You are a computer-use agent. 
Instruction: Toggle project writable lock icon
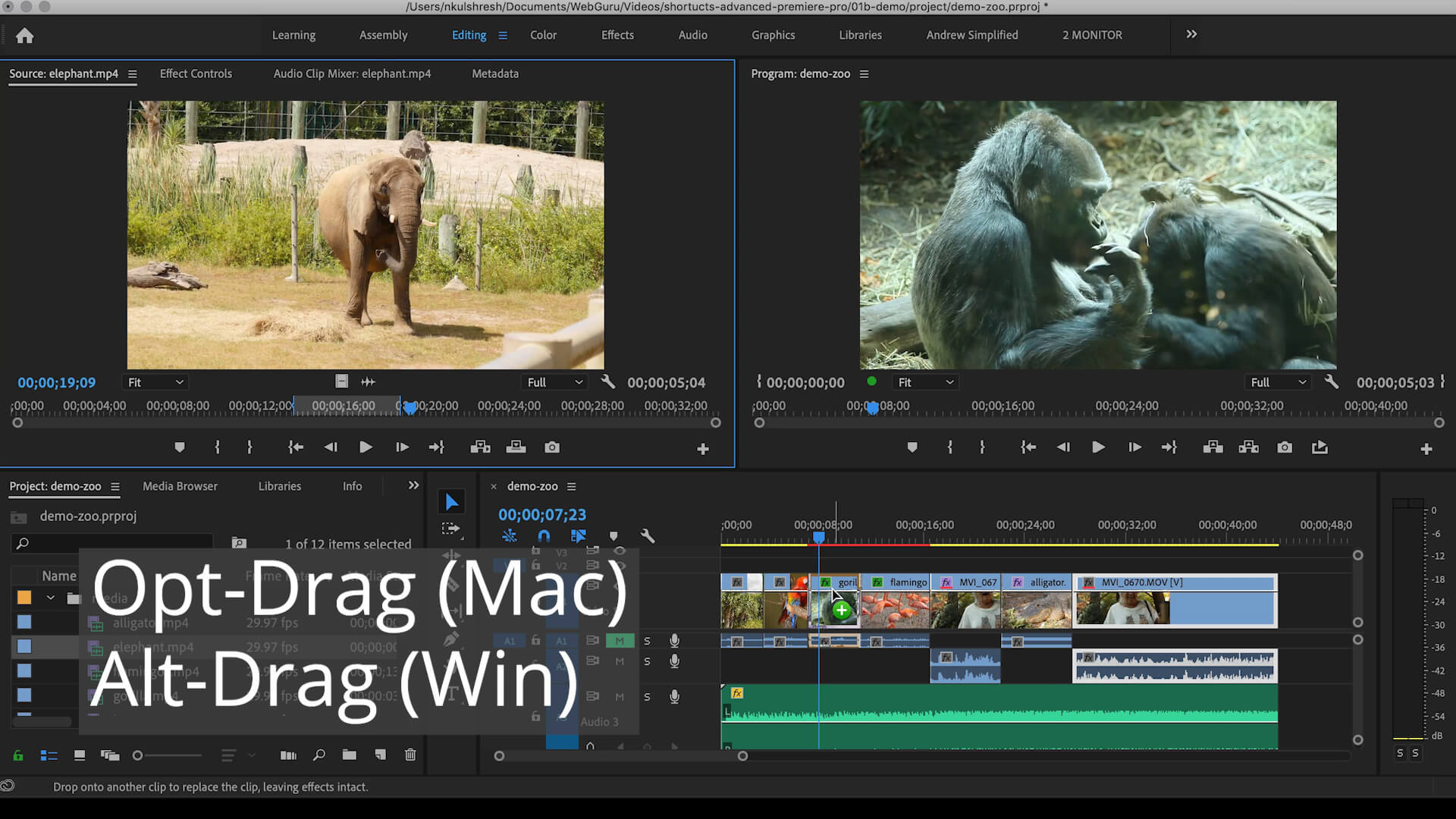tap(18, 755)
